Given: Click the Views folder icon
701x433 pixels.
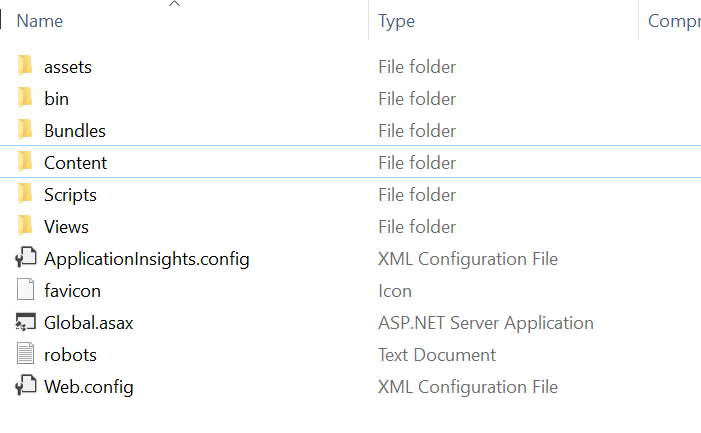Looking at the screenshot, I should (x=25, y=226).
